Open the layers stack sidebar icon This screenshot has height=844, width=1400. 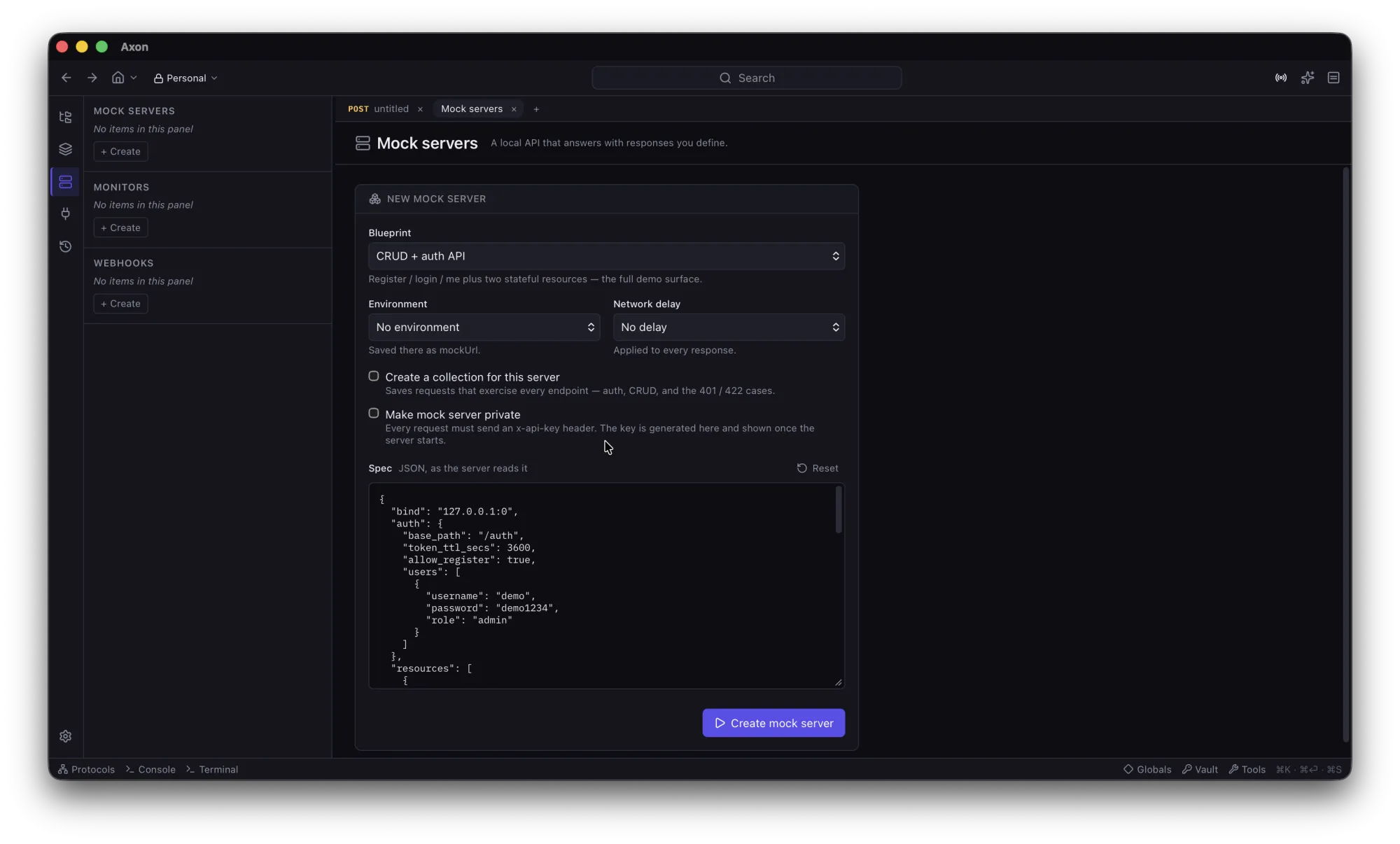(x=66, y=149)
